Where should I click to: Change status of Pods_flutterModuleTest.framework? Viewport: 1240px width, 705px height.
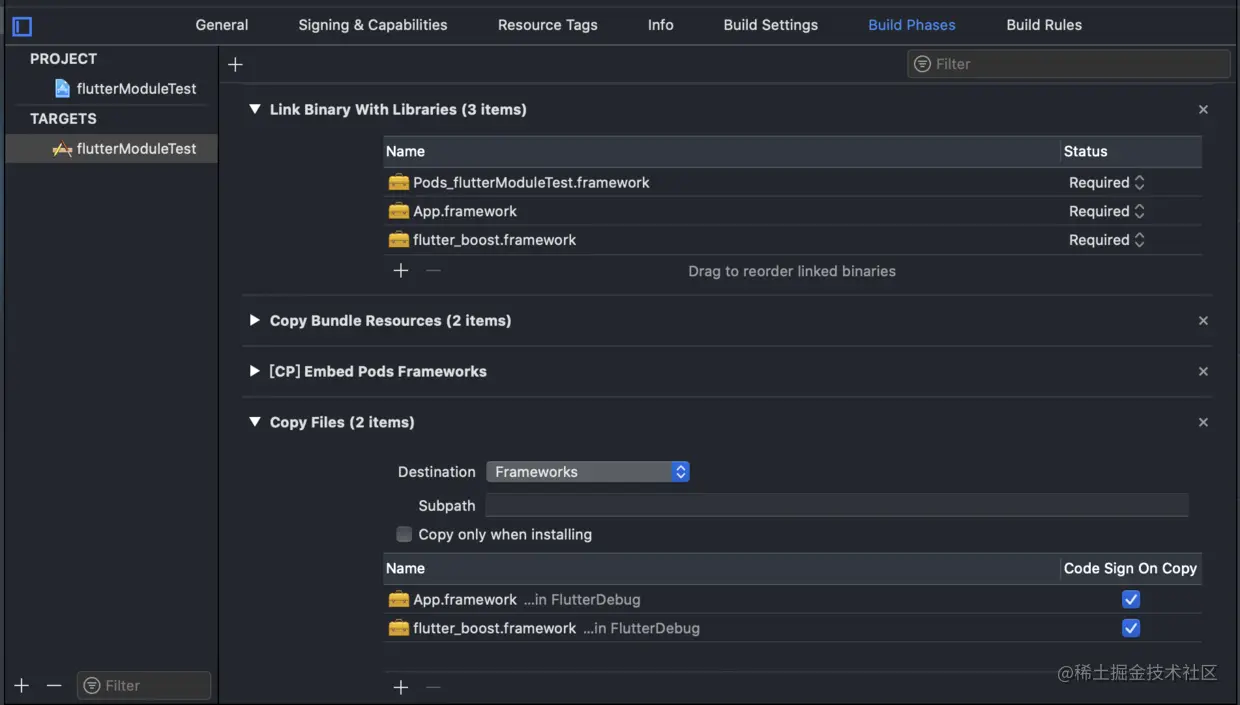pyautogui.click(x=1107, y=183)
